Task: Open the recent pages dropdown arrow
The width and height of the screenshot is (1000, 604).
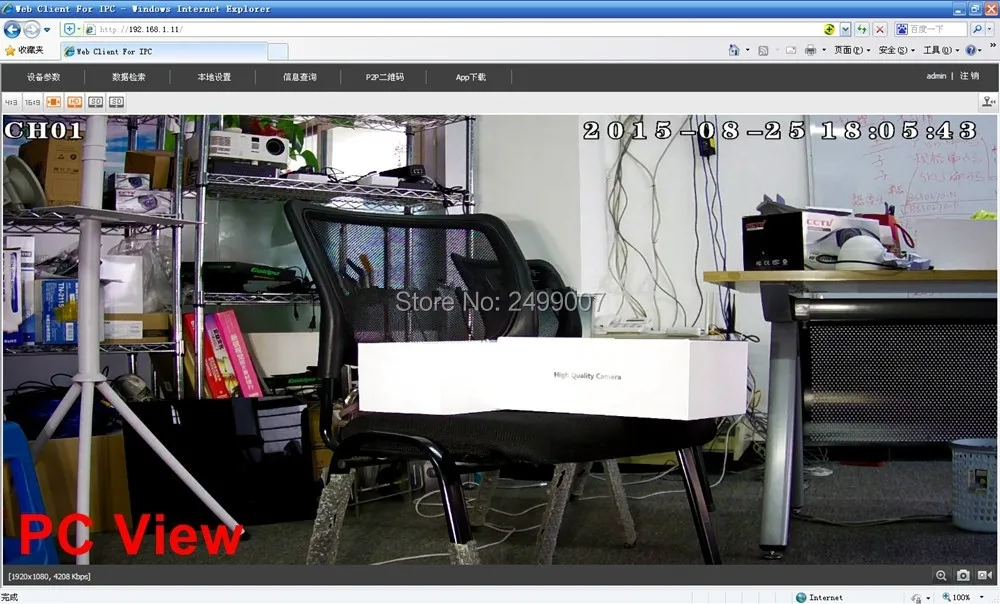Action: point(47,30)
